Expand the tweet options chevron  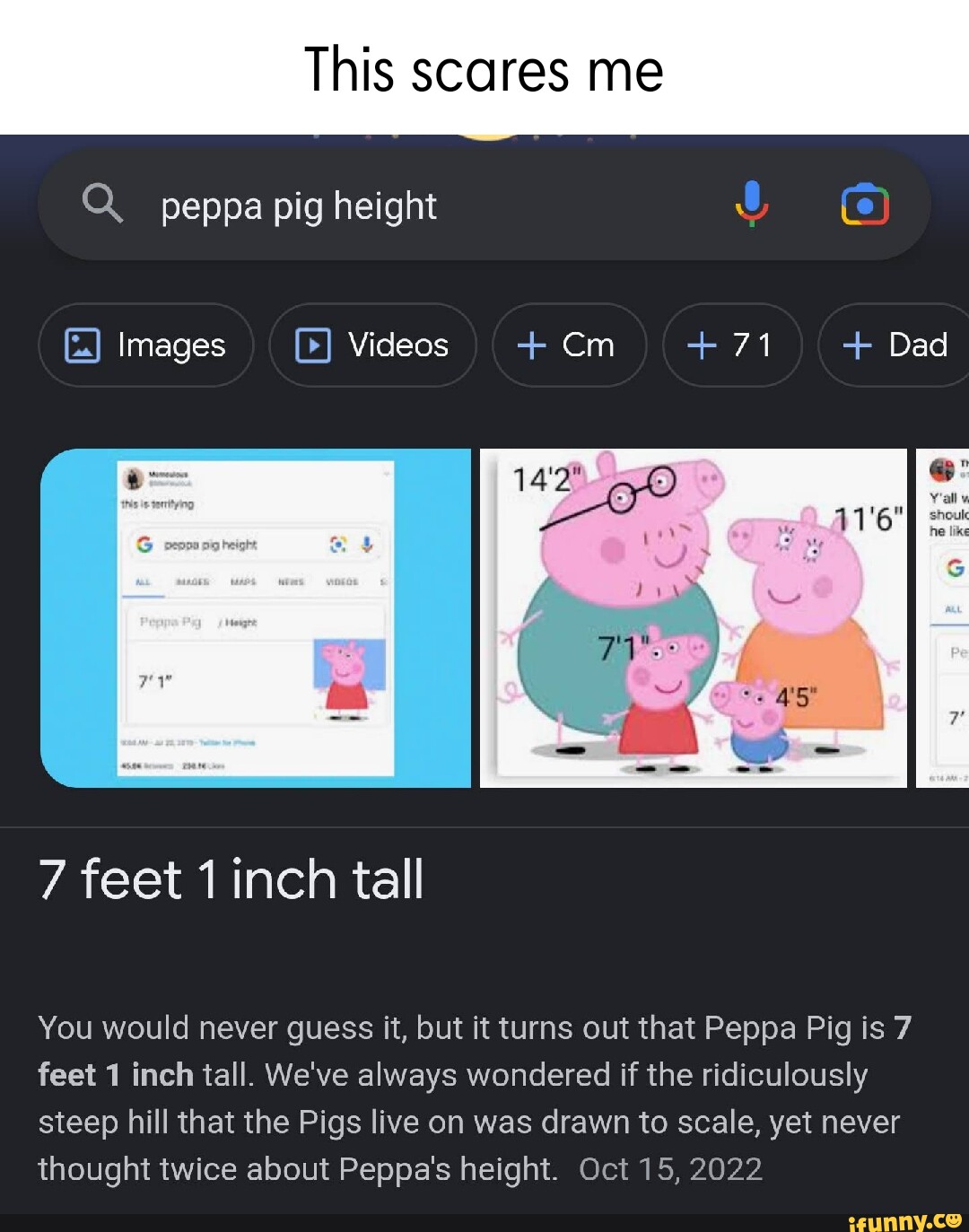click(388, 472)
